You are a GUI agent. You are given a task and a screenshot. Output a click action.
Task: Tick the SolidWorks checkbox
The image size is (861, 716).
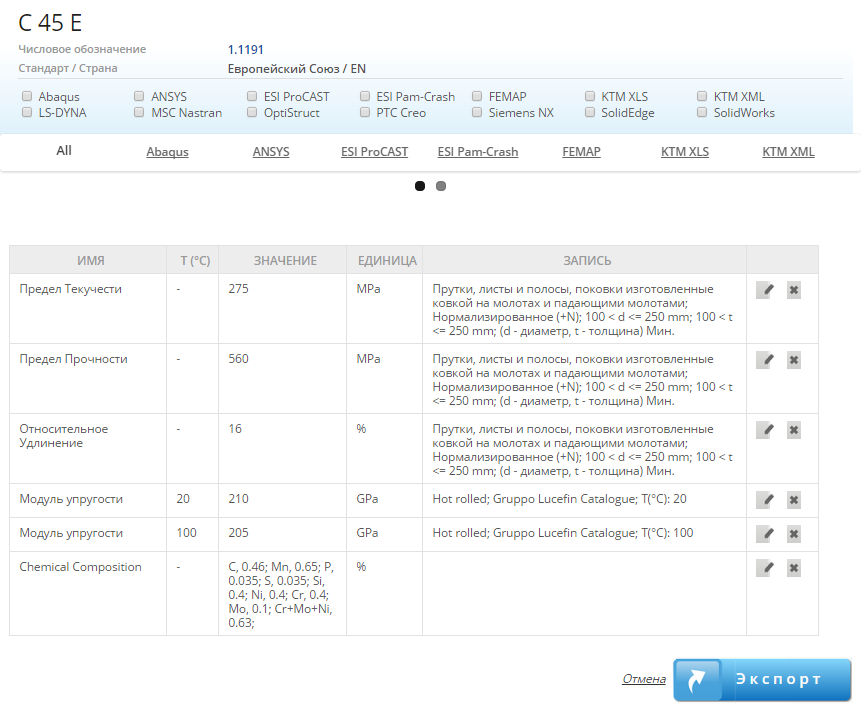702,112
